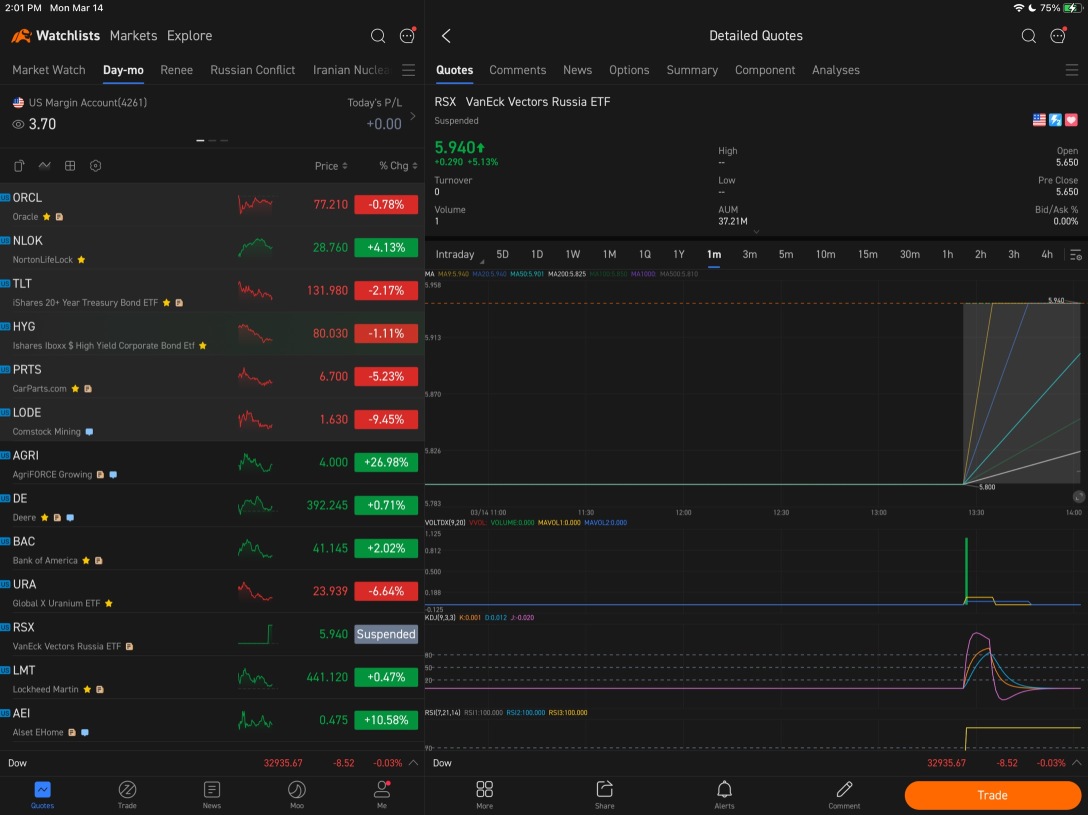This screenshot has height=815, width=1088.
Task: Click the account page indicator dots
Action: [x=212, y=141]
